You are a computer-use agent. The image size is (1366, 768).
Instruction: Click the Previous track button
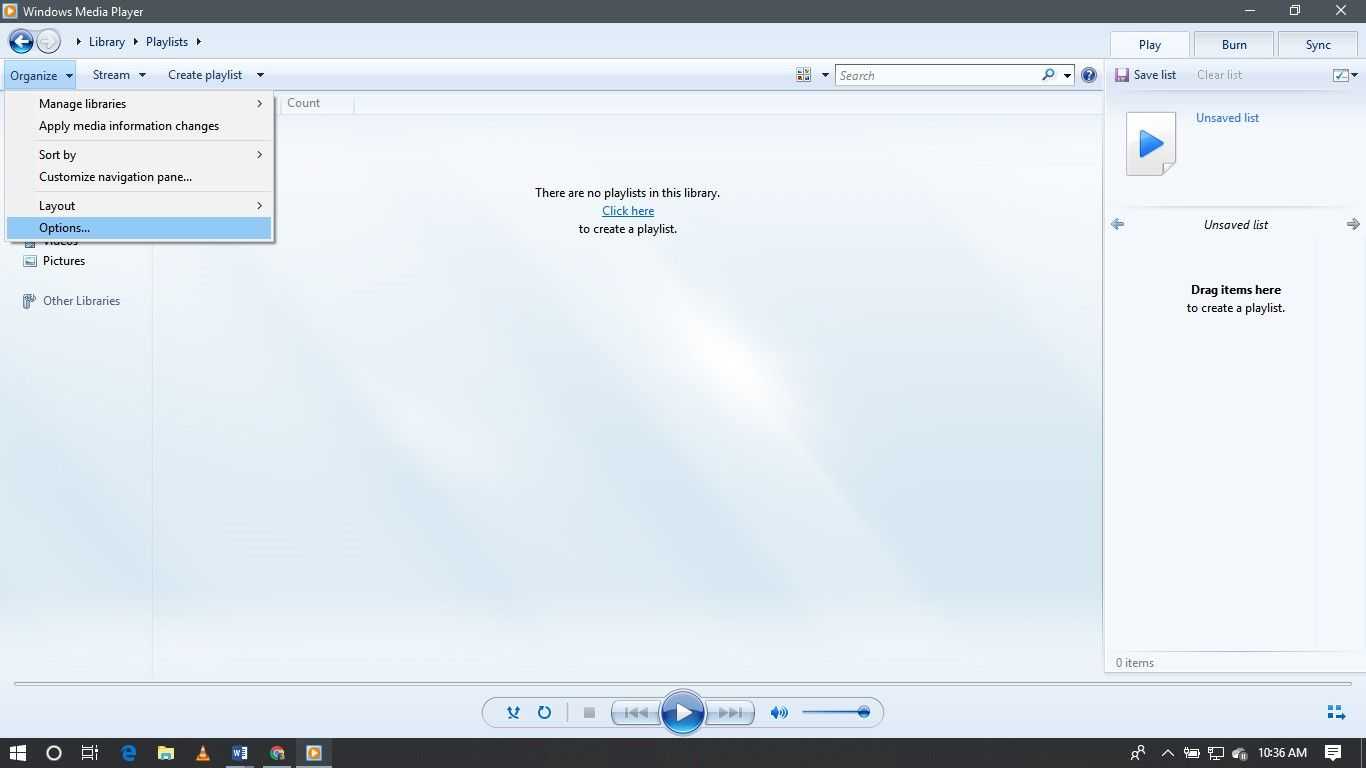click(x=636, y=713)
